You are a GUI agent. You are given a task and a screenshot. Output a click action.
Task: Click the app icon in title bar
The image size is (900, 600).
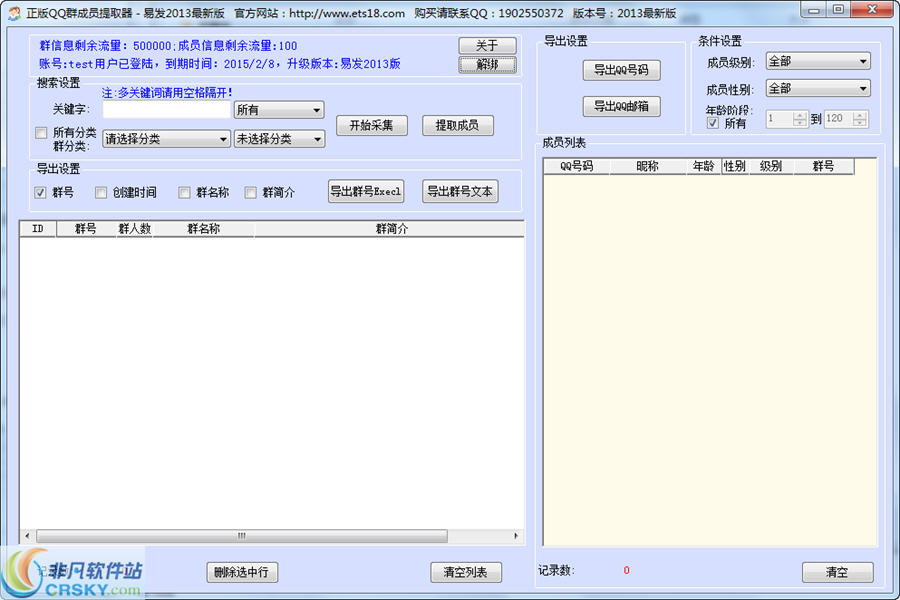click(14, 13)
